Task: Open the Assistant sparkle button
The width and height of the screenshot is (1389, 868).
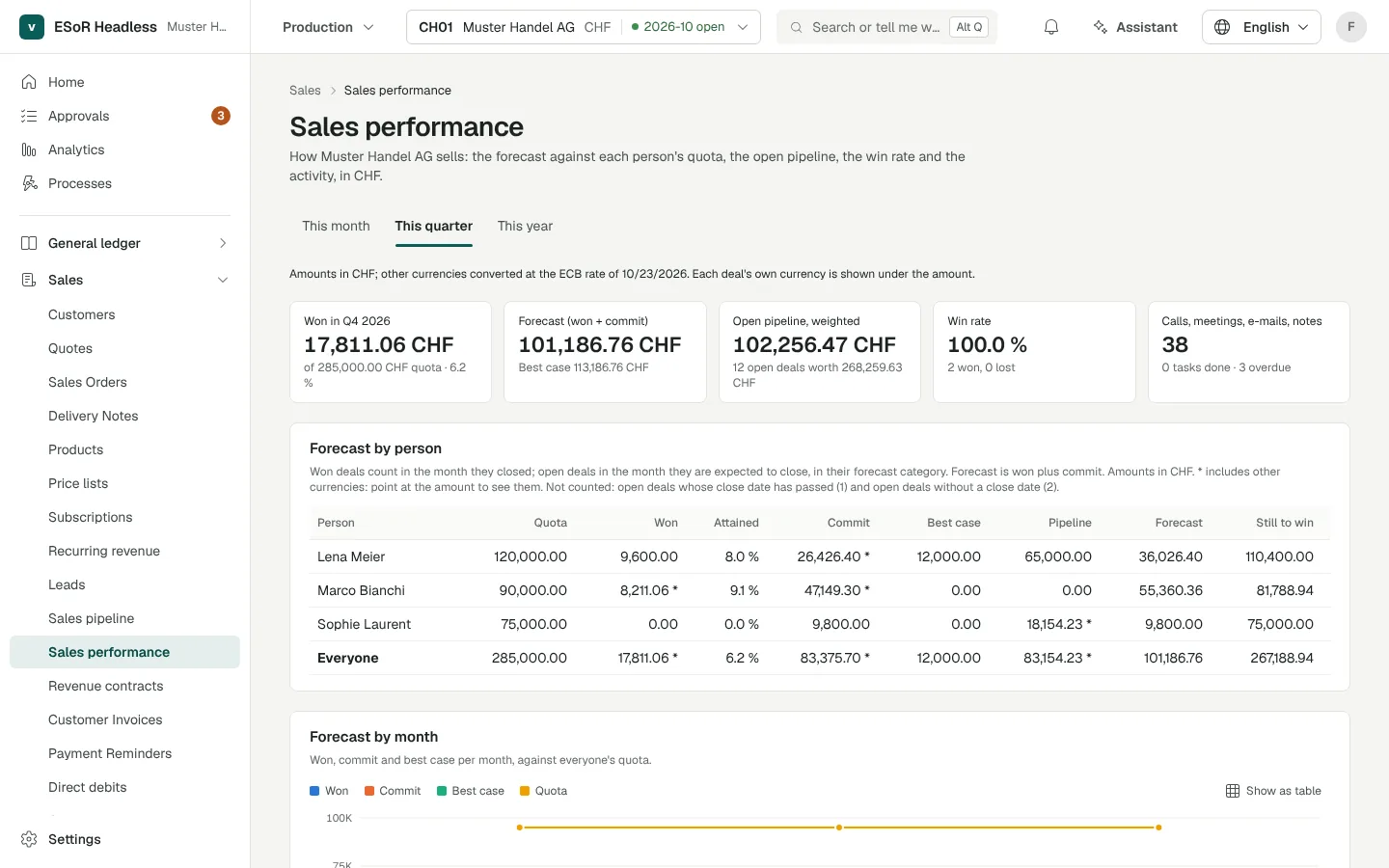Action: click(1135, 27)
